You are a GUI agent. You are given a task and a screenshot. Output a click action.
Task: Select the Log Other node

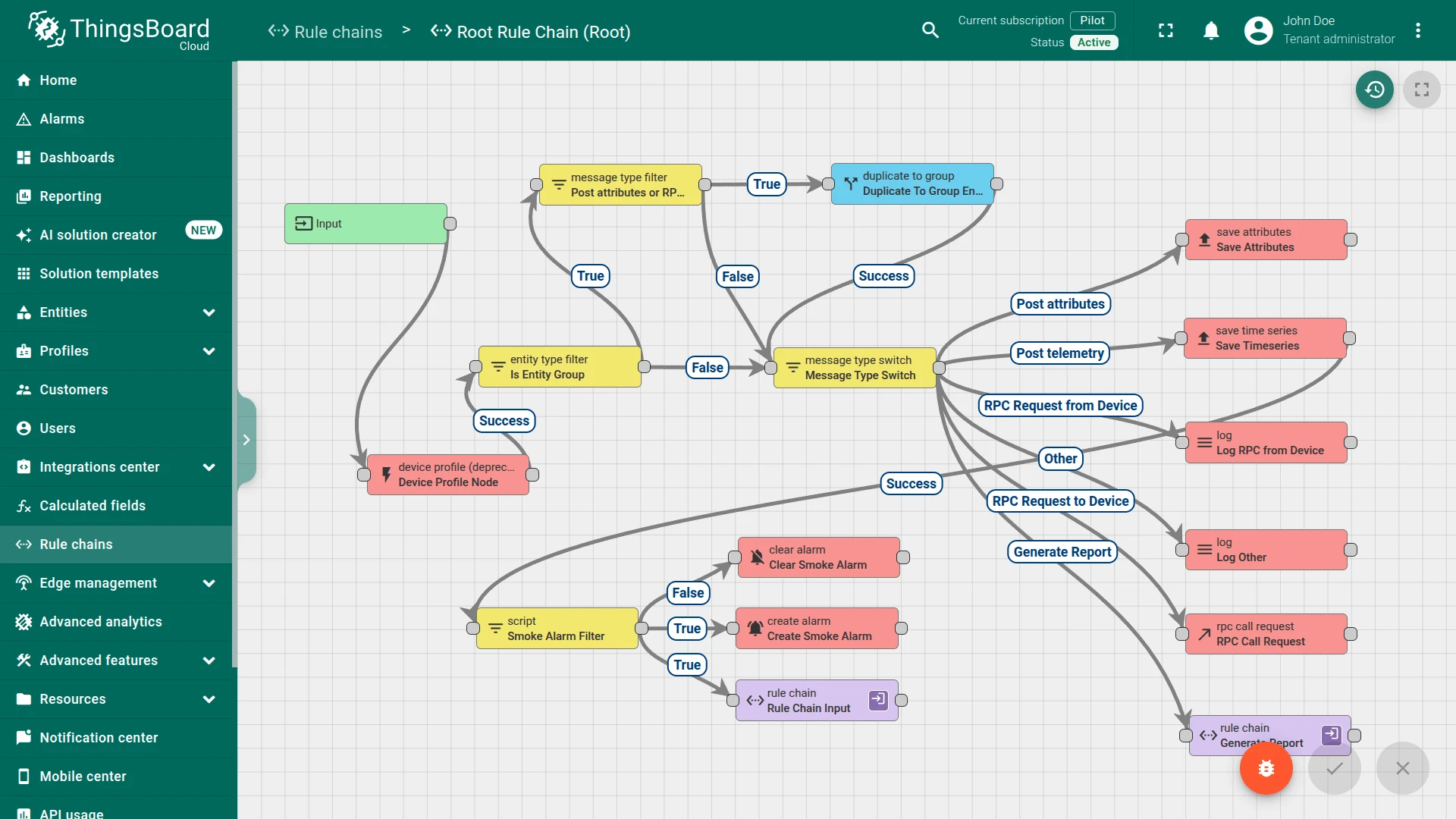1266,550
